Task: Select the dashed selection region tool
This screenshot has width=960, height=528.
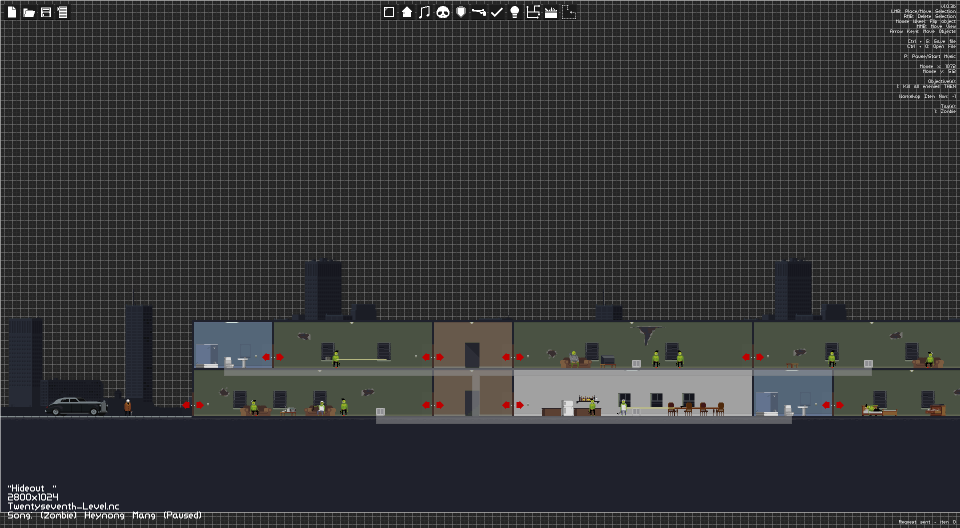Action: coord(569,12)
